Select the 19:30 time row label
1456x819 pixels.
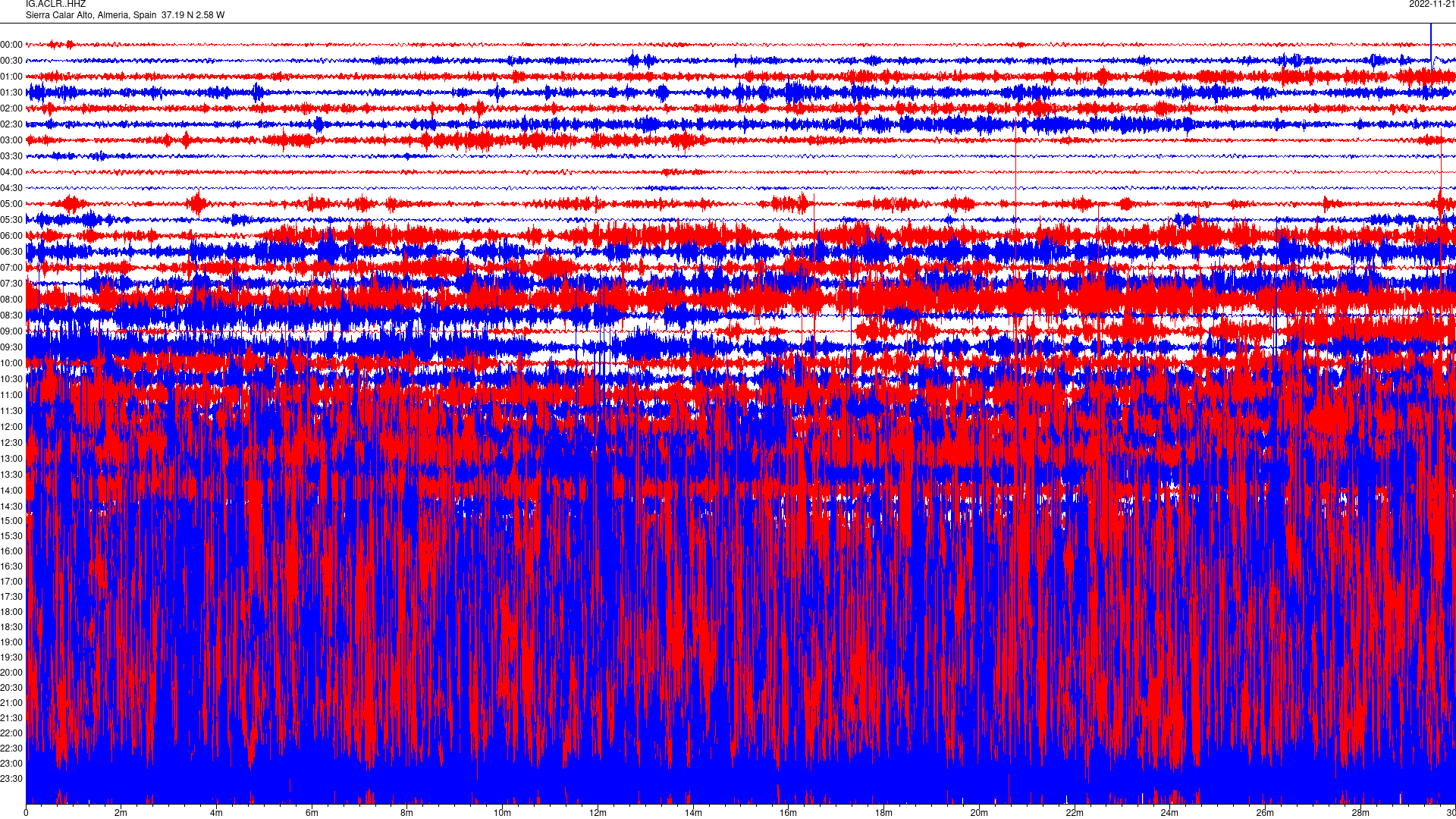(x=11, y=657)
